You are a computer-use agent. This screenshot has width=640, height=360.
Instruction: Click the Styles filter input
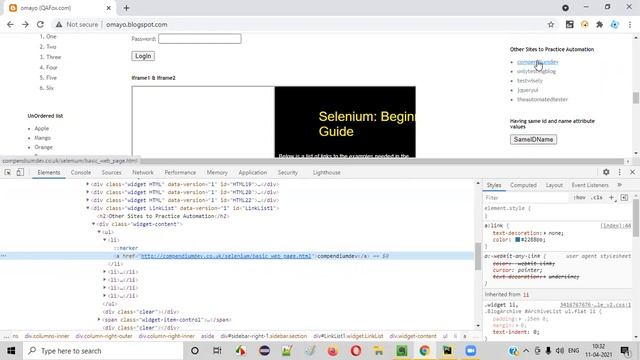pos(525,198)
